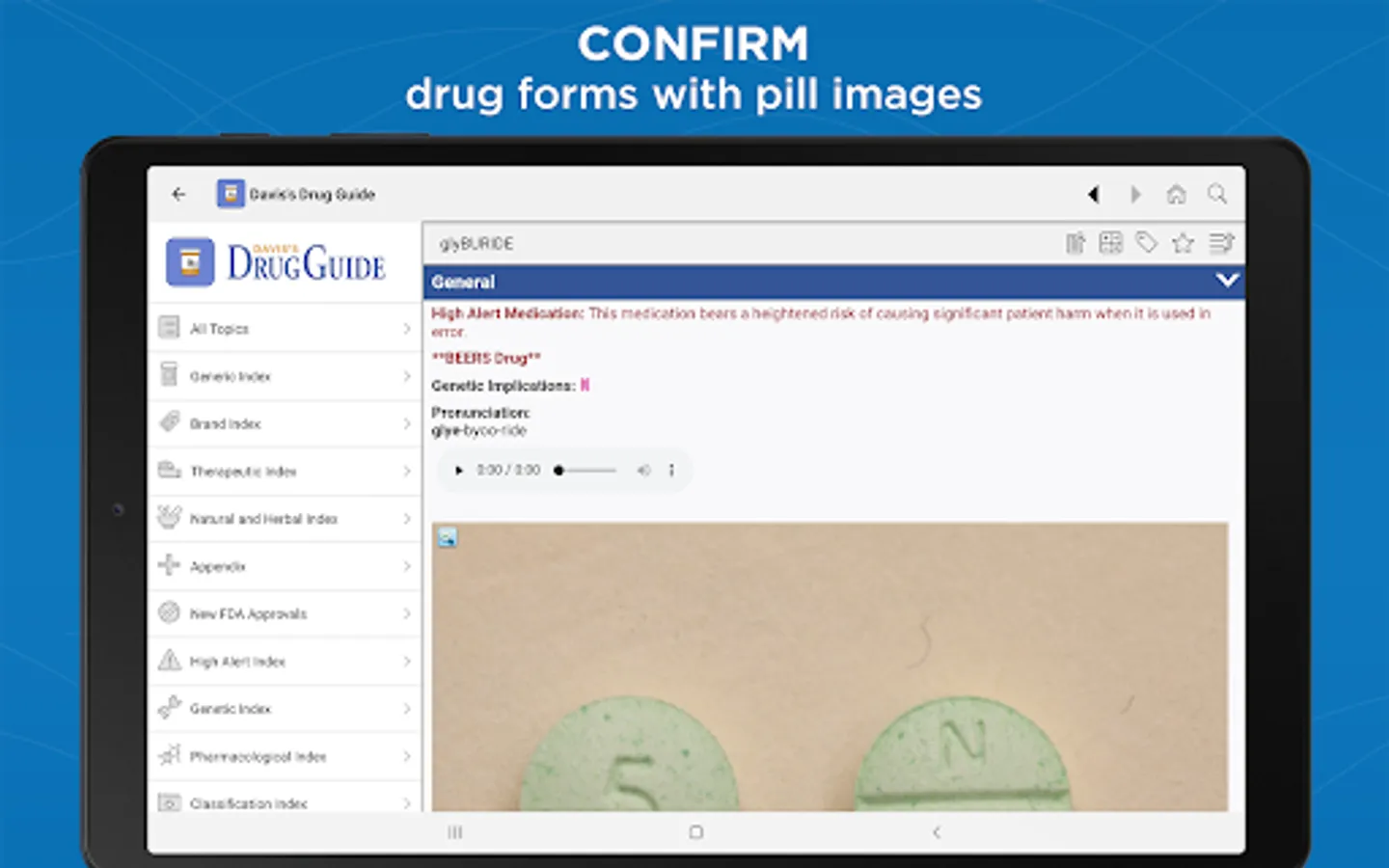1389x868 pixels.
Task: Click the High Alert warning triangle icon
Action: 169,660
